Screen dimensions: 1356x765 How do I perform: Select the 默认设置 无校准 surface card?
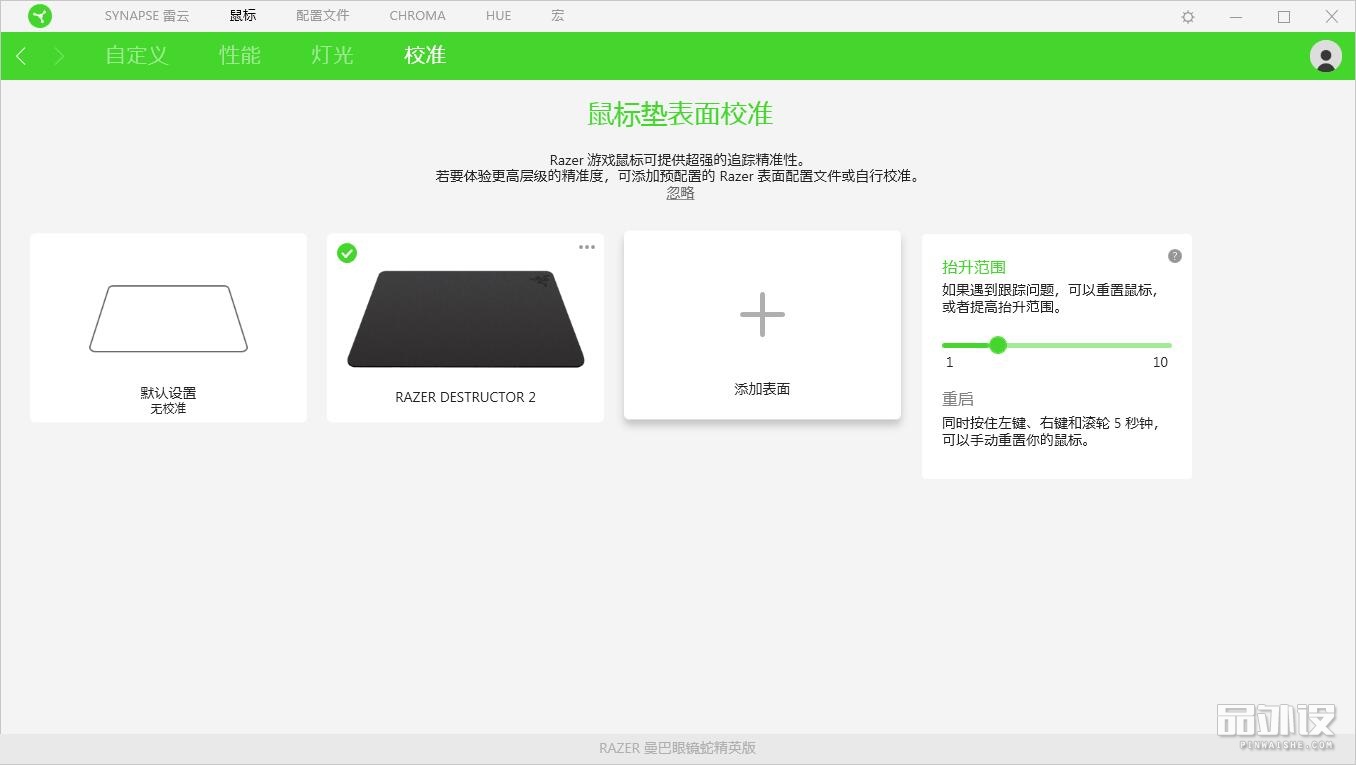coord(167,327)
